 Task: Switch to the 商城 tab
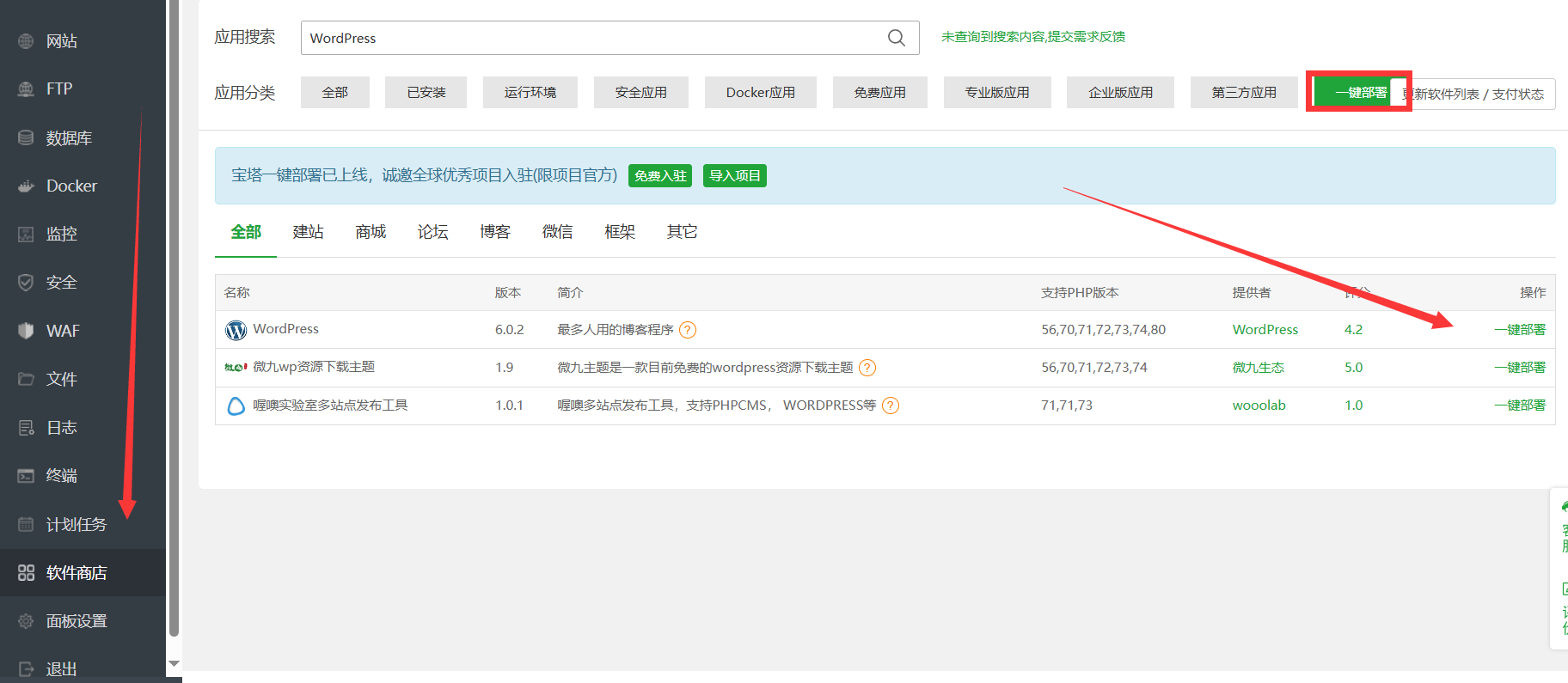click(x=371, y=232)
